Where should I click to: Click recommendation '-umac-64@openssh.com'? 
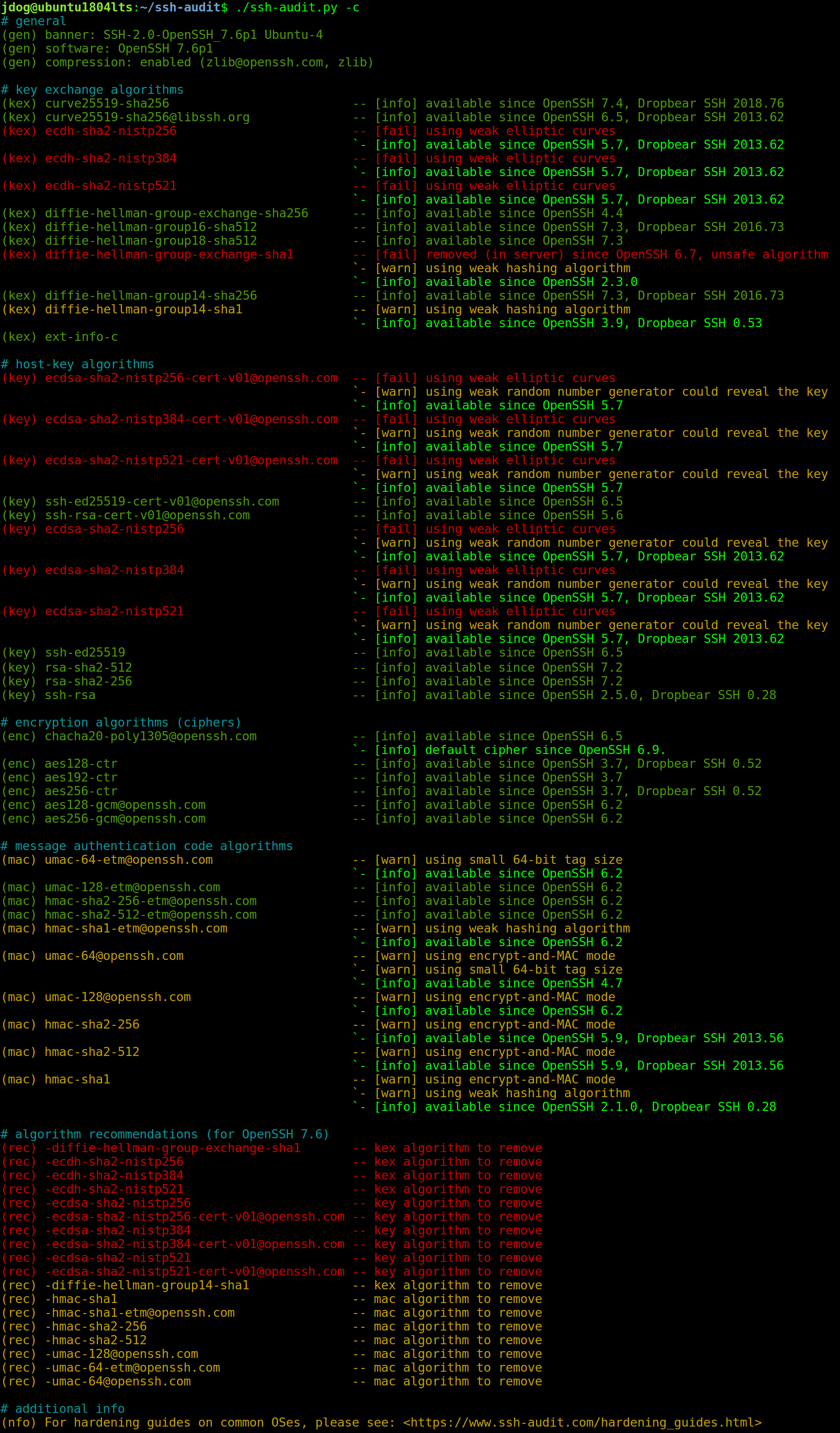coord(118,1381)
